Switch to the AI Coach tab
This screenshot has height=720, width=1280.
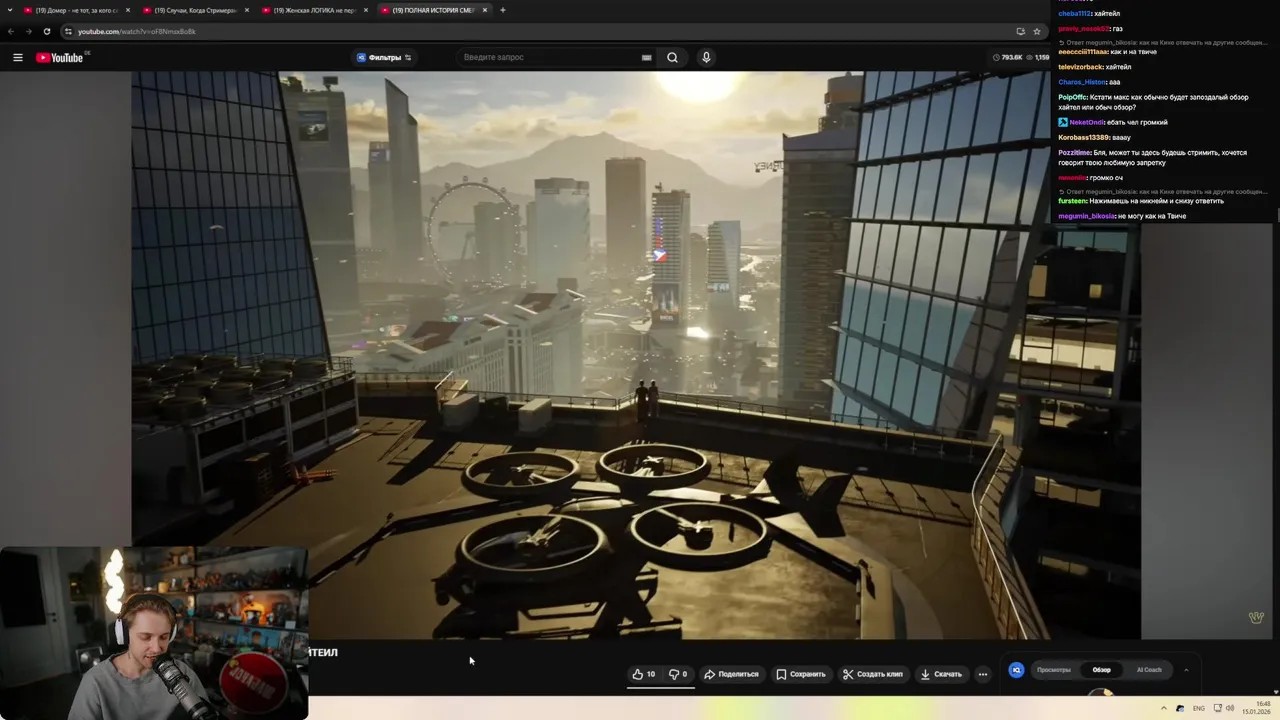pyautogui.click(x=1149, y=670)
